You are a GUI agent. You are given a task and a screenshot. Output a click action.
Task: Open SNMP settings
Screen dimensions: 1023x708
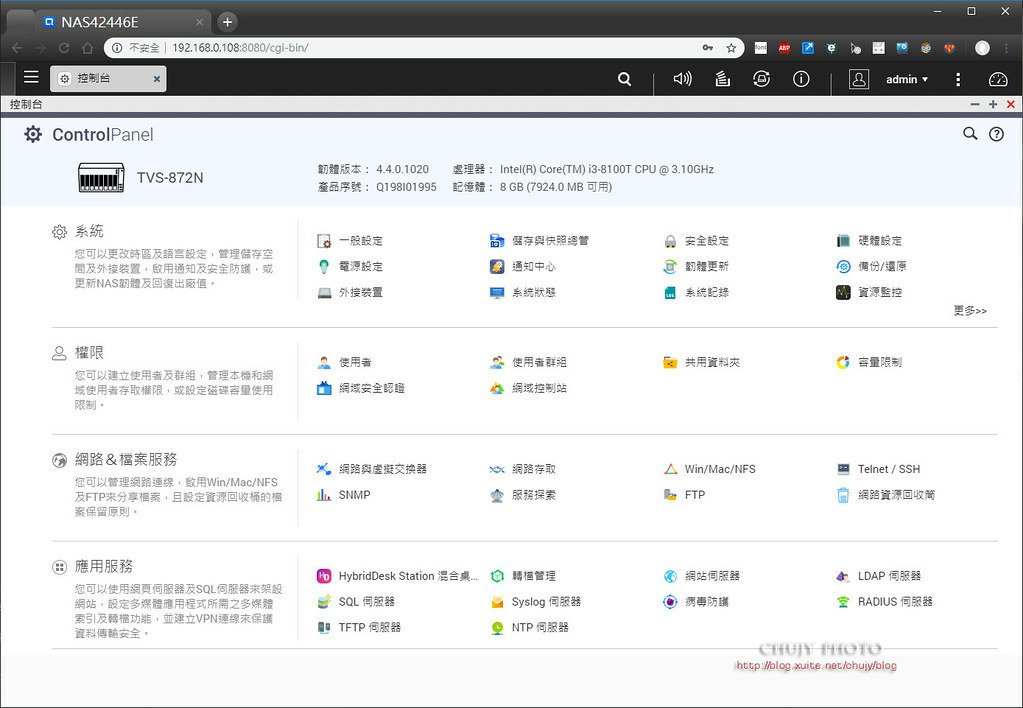pos(344,495)
